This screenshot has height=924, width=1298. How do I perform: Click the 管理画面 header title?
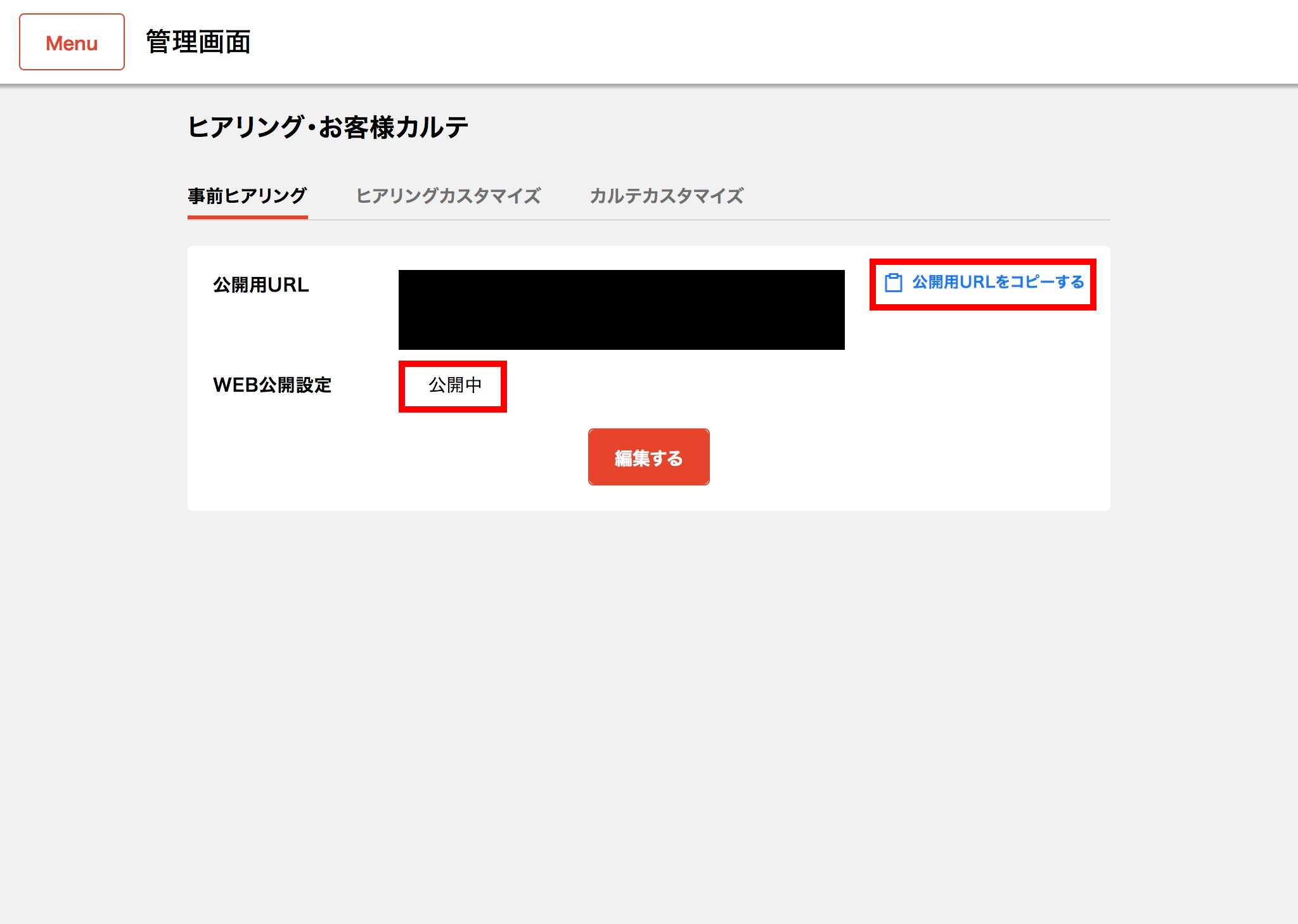[198, 42]
